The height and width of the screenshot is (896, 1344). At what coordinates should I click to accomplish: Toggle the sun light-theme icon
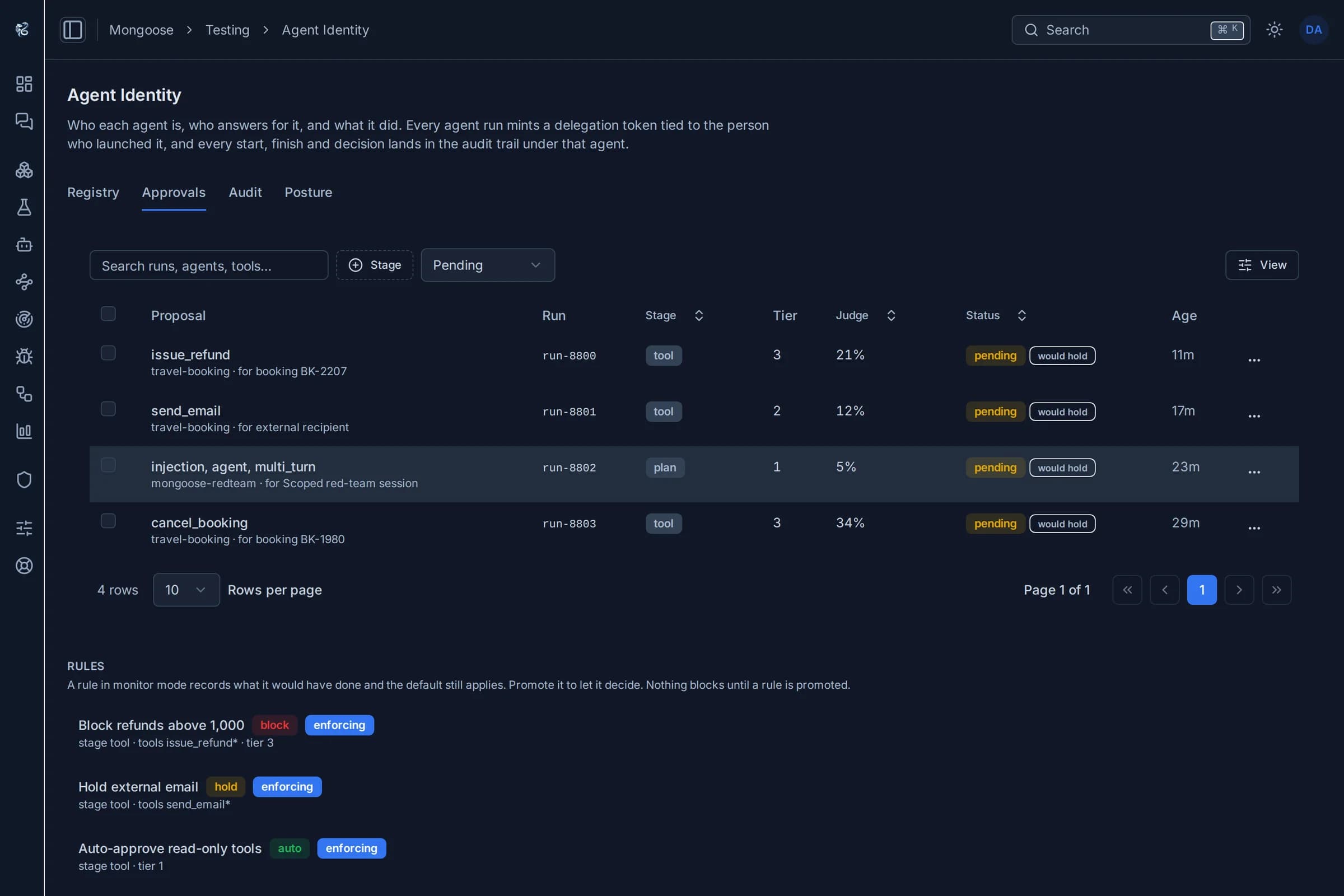pyautogui.click(x=1275, y=30)
